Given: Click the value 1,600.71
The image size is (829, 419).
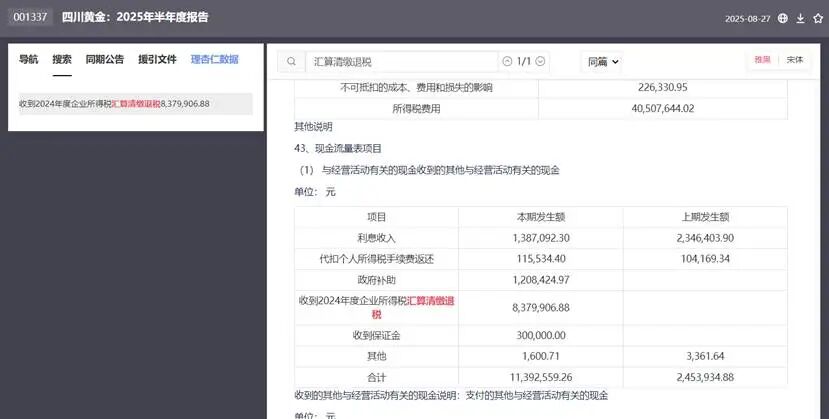Looking at the screenshot, I should coord(541,356).
